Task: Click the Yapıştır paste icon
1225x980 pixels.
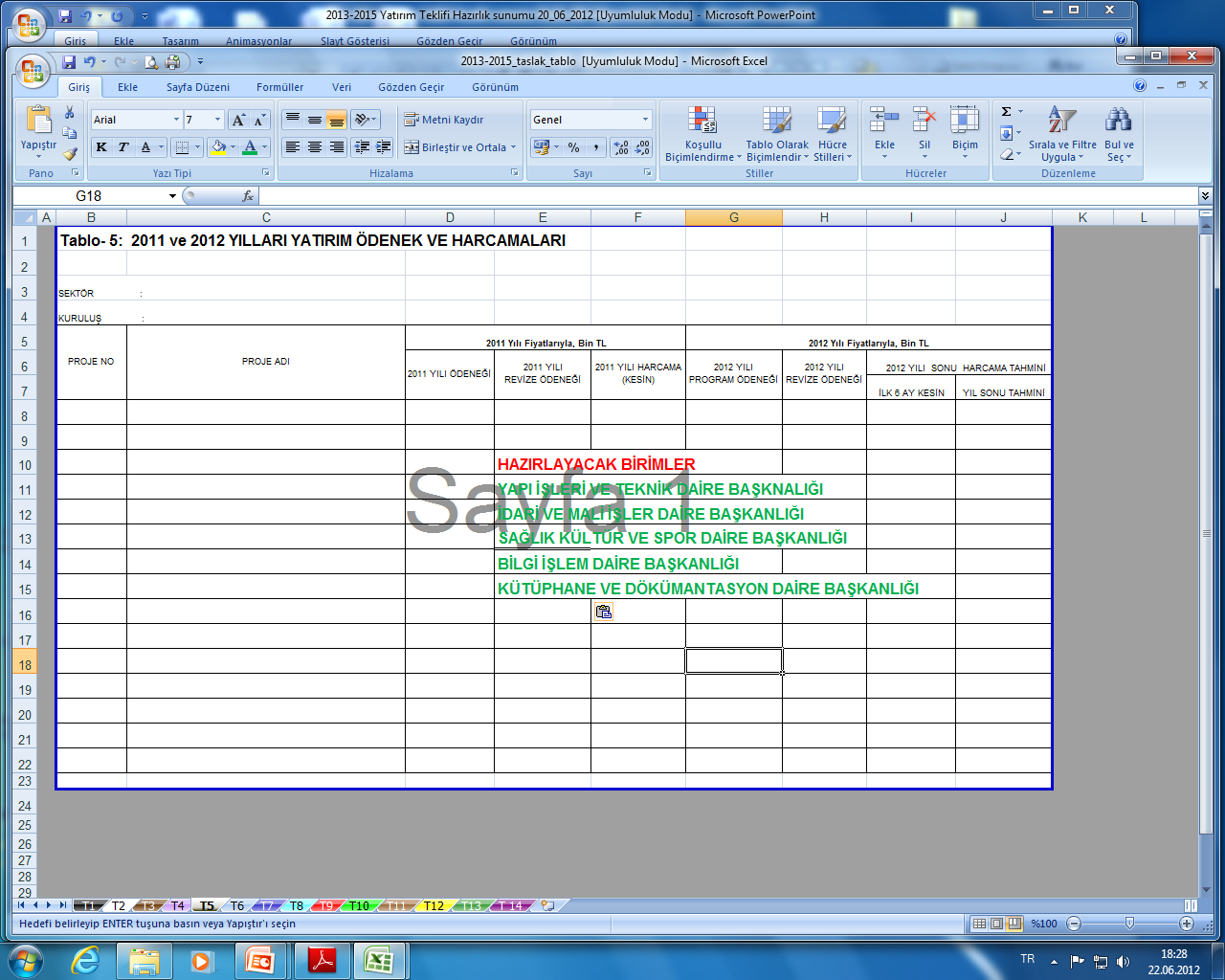Action: 38,121
